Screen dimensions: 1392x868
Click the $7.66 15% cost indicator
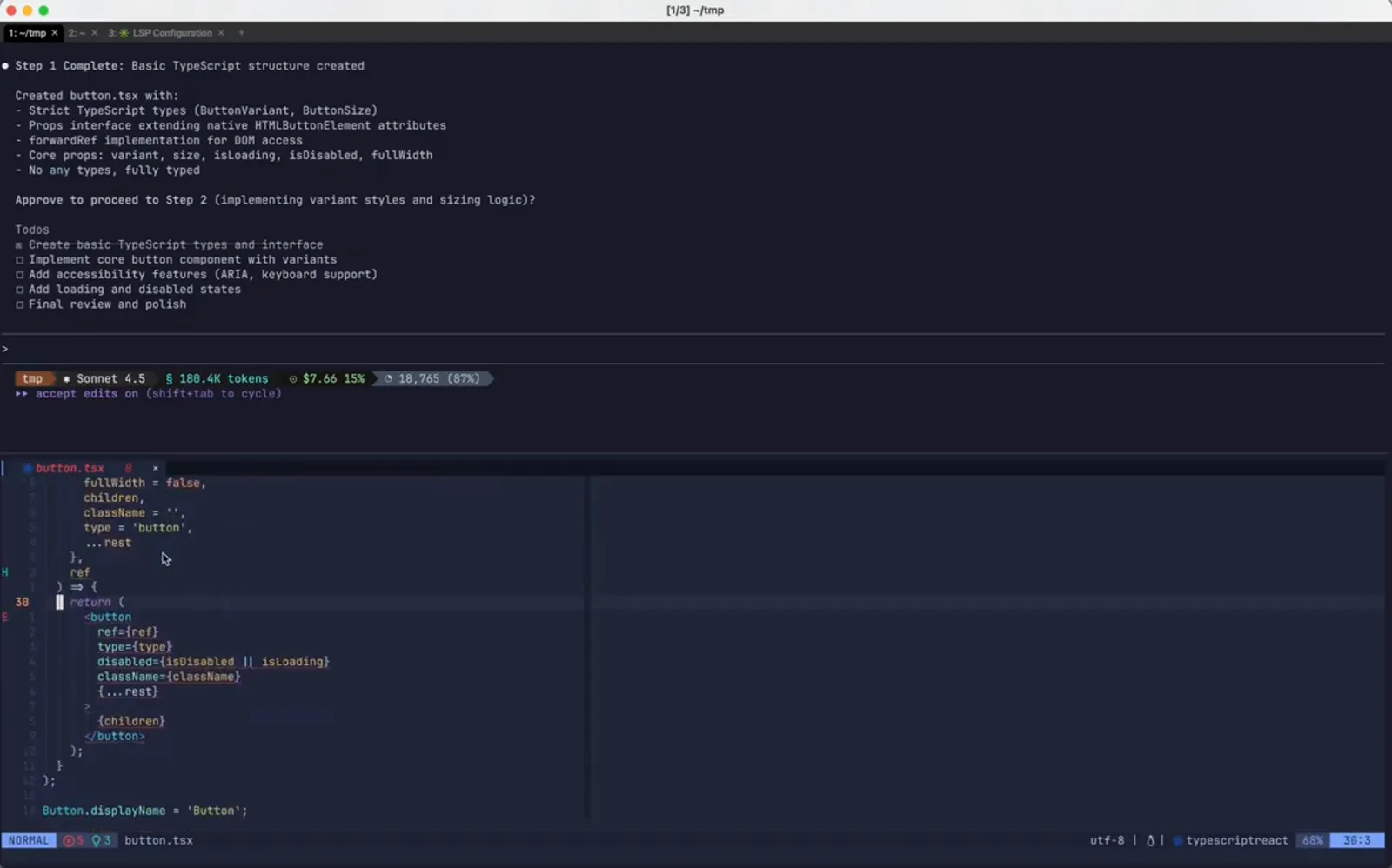pyautogui.click(x=327, y=378)
